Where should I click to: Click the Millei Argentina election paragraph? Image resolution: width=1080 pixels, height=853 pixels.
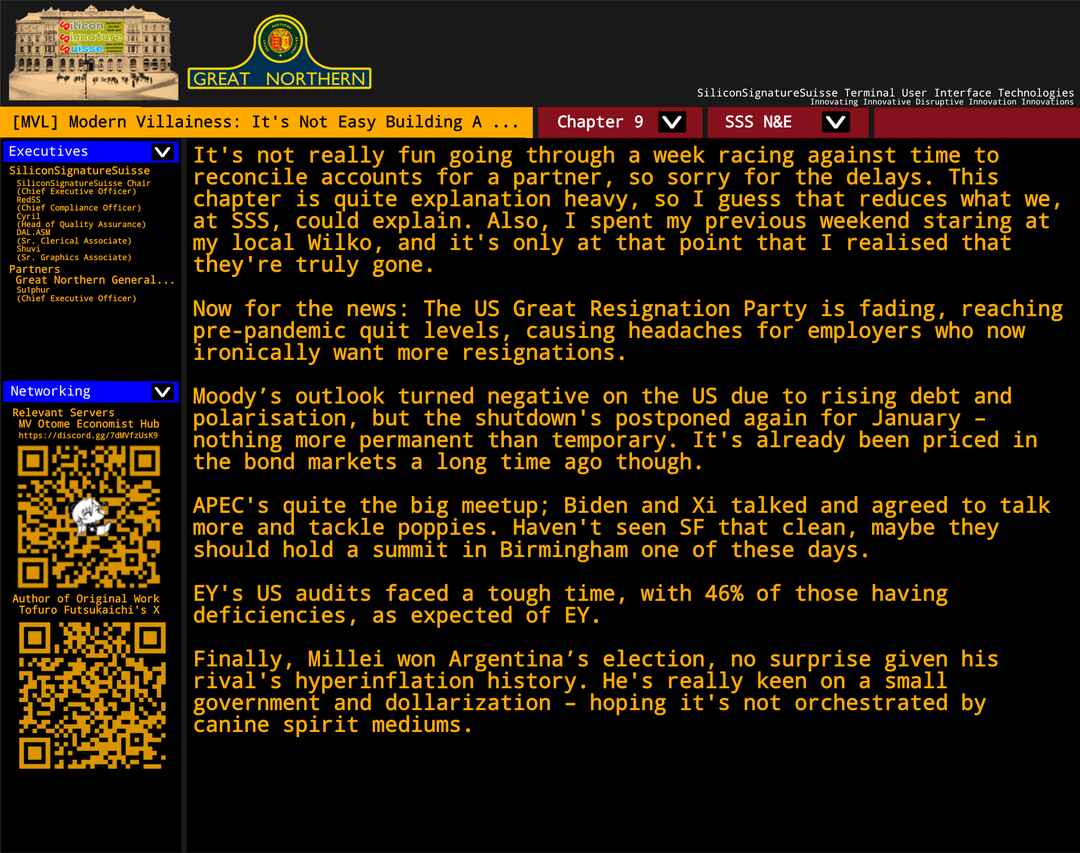(596, 692)
